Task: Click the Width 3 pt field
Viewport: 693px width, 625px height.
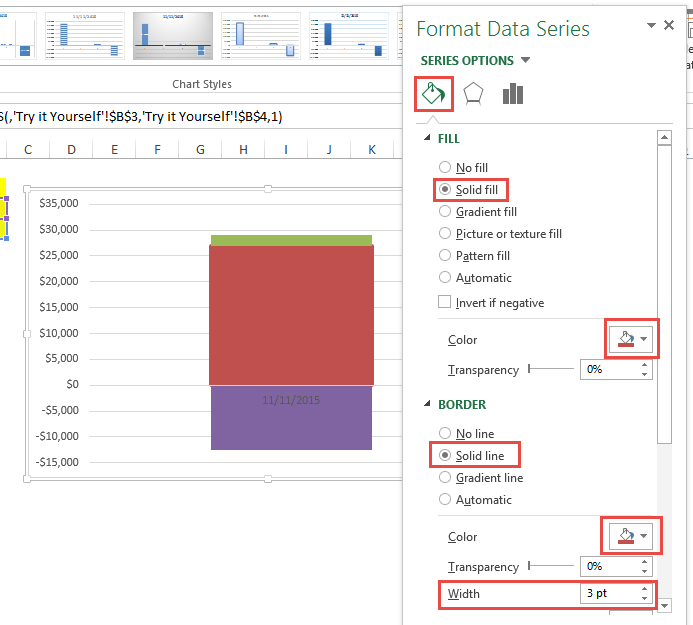Action: pyautogui.click(x=608, y=594)
